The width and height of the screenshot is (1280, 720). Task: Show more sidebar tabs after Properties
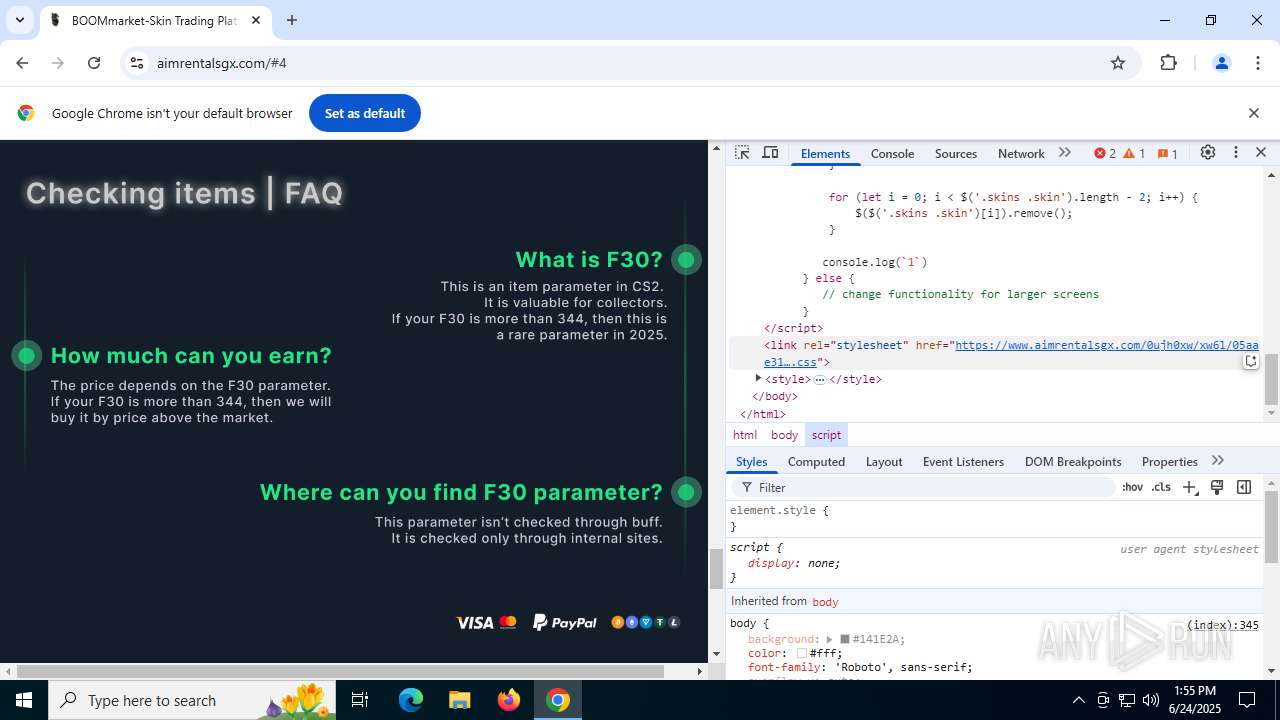pos(1218,461)
